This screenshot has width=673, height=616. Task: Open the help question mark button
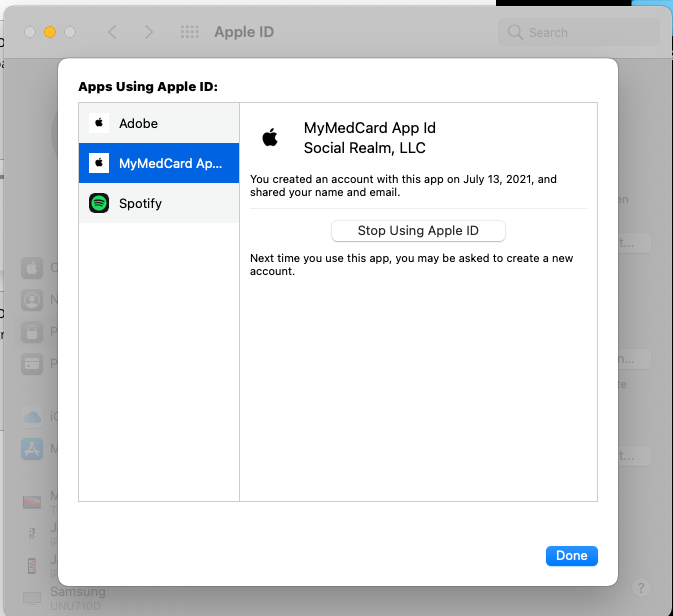(x=641, y=588)
